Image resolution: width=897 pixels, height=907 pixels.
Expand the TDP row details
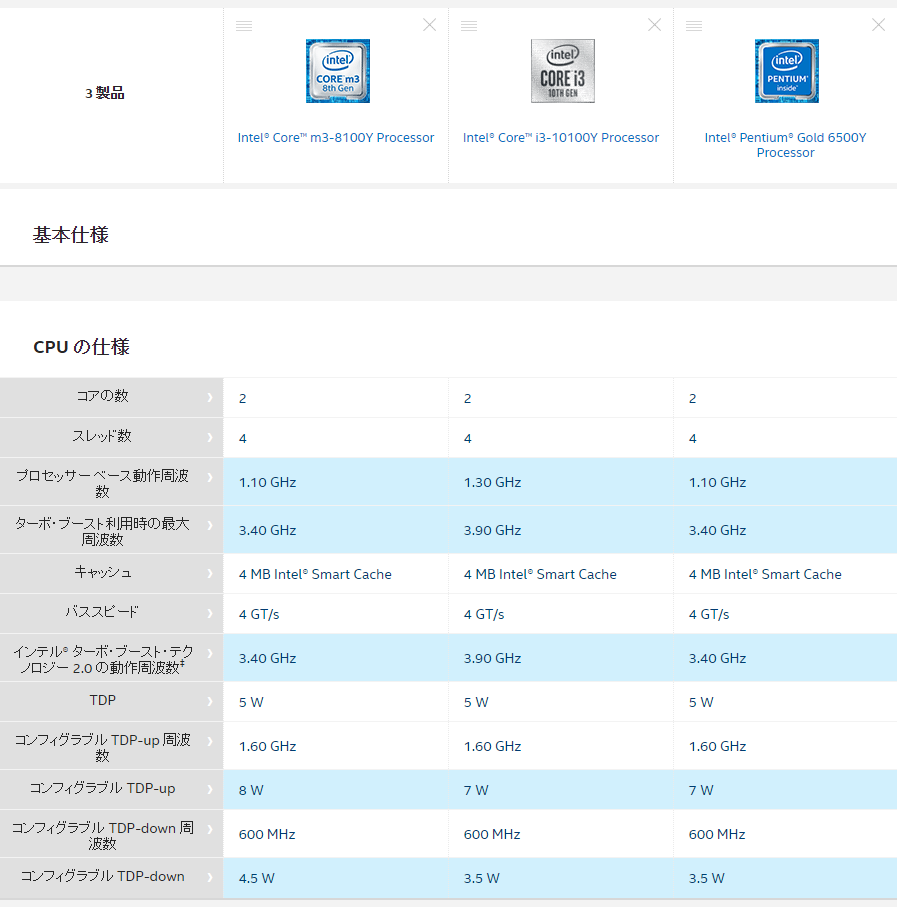click(x=210, y=702)
